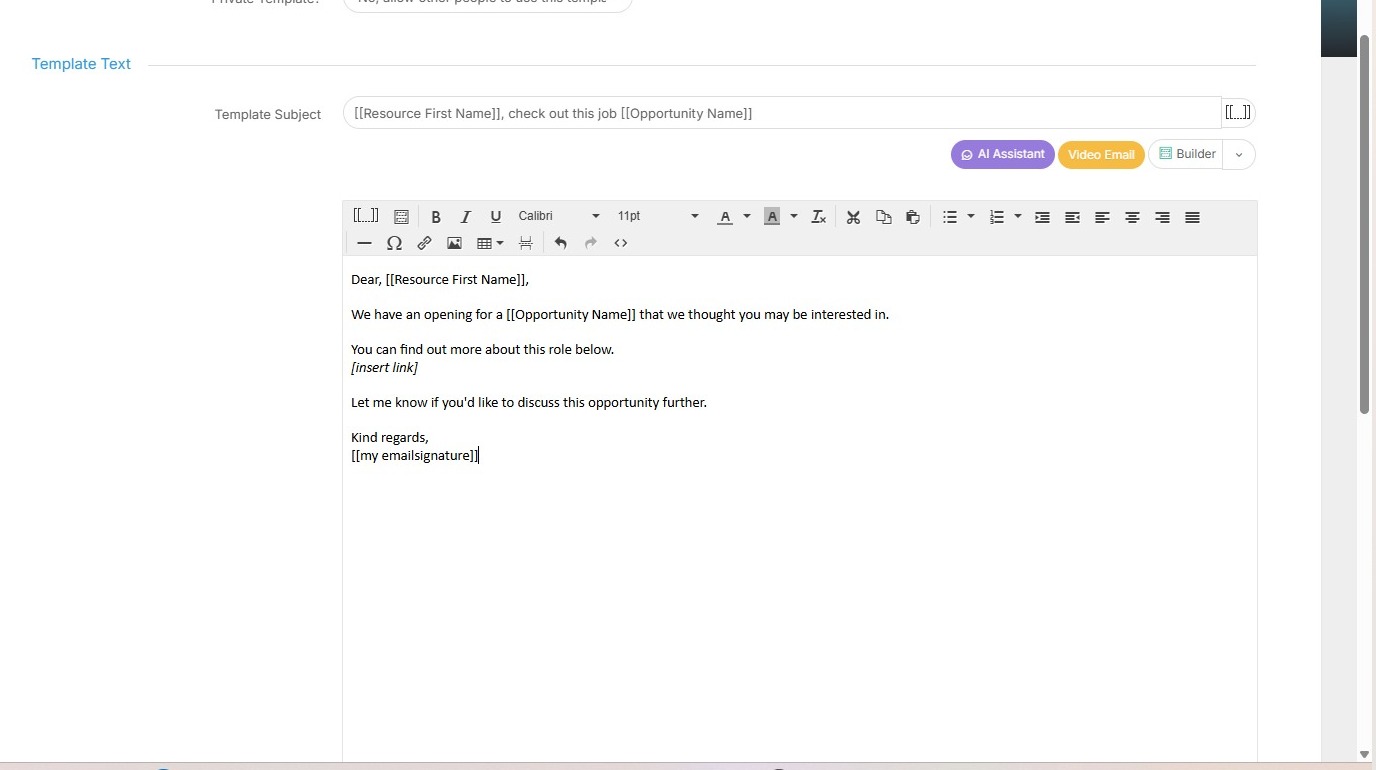Insert a page break
This screenshot has width=1376, height=770.
(x=525, y=243)
